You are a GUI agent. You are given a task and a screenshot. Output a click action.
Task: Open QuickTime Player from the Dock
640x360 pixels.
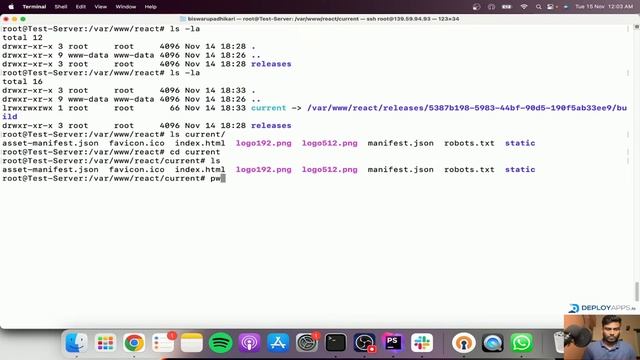pos(493,343)
